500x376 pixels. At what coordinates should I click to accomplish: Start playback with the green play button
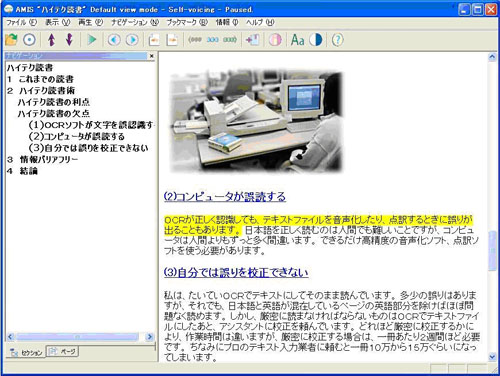pos(91,40)
